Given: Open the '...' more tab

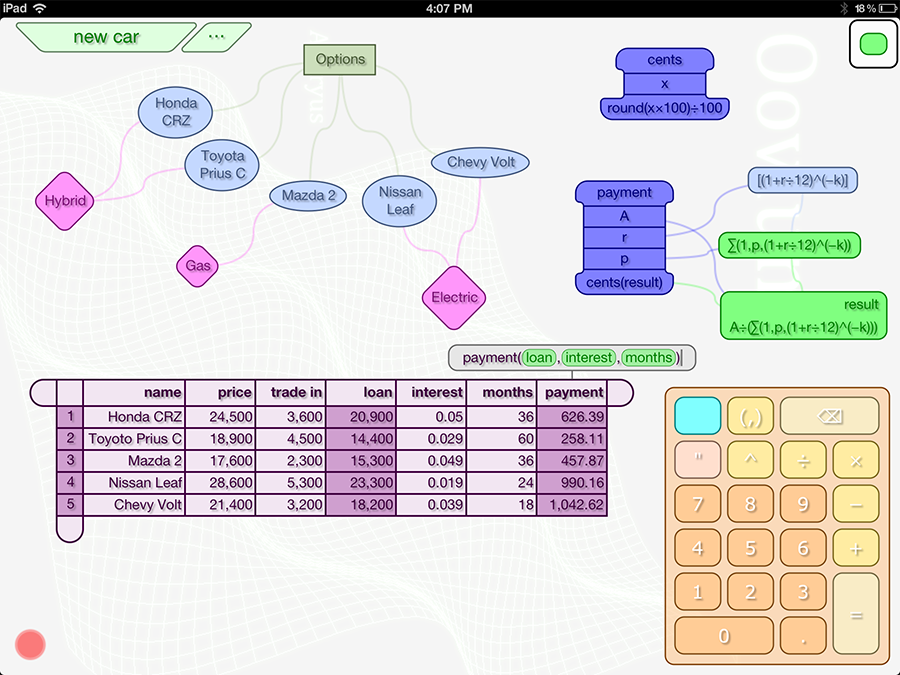Looking at the screenshot, I should point(216,37).
